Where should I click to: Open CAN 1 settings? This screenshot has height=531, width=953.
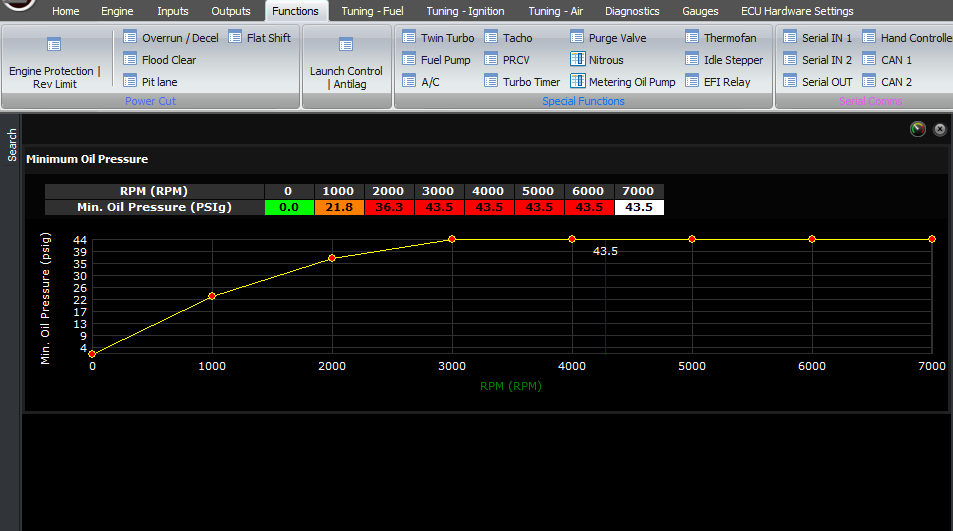[x=887, y=60]
